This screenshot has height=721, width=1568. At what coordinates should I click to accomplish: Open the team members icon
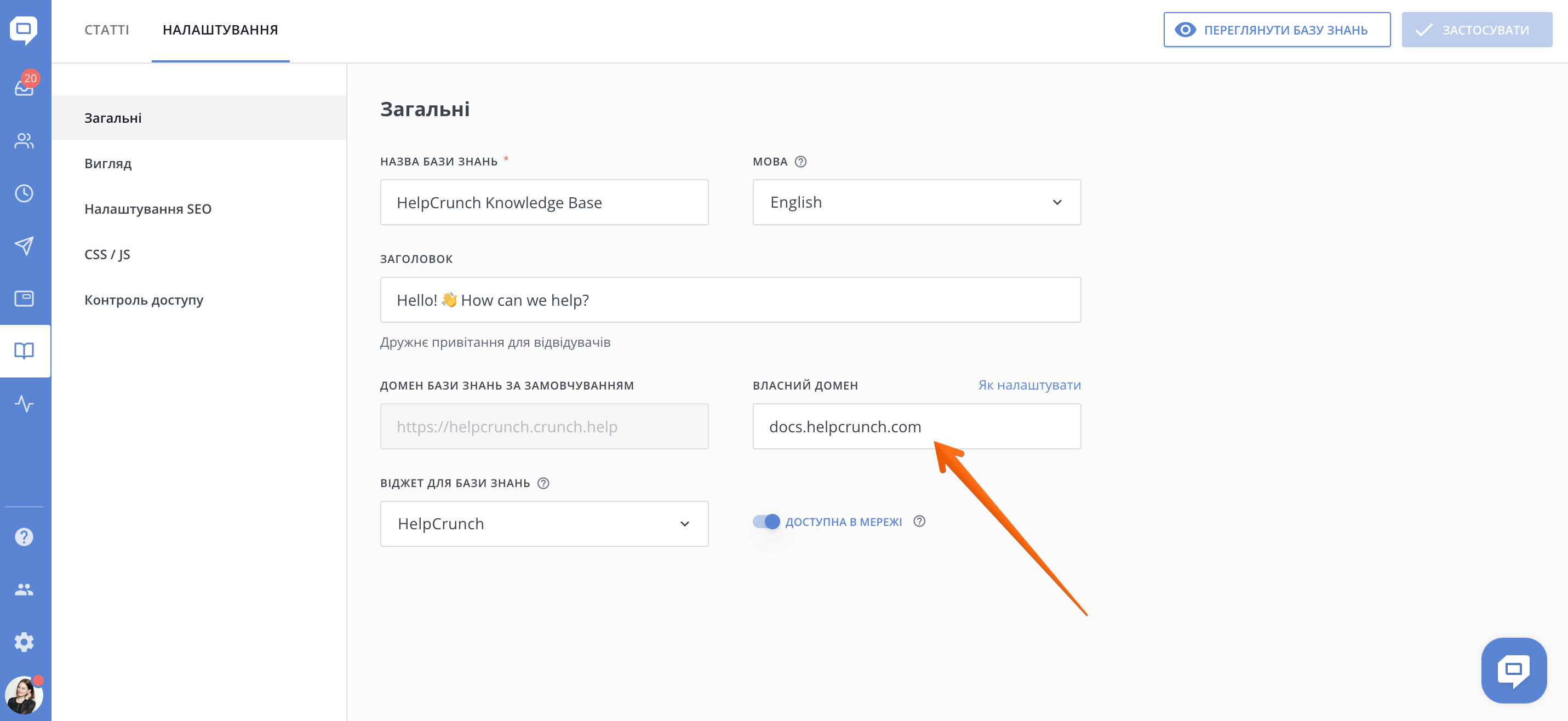[24, 589]
